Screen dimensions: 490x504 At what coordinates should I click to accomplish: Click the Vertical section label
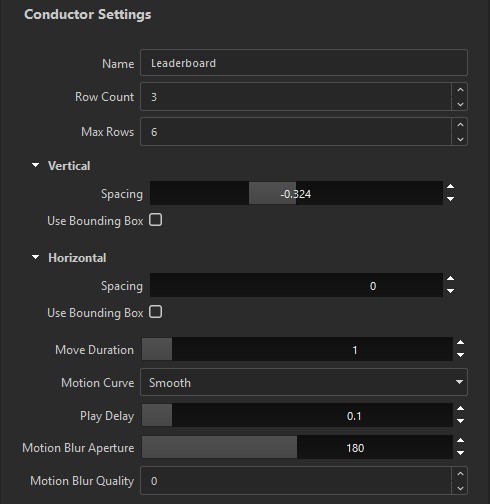(69, 166)
